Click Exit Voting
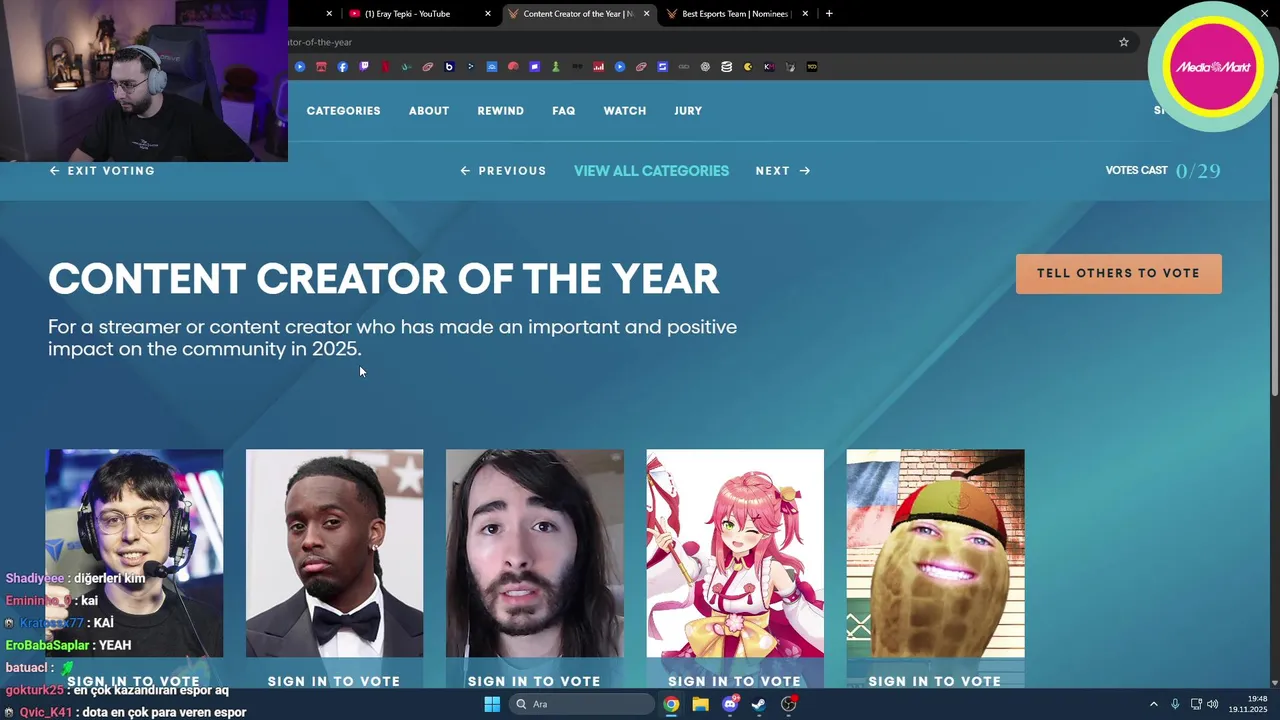1280x720 pixels. point(102,171)
